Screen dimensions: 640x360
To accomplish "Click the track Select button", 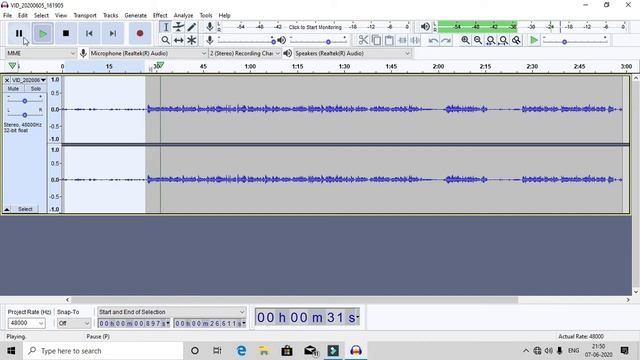I will pos(25,209).
